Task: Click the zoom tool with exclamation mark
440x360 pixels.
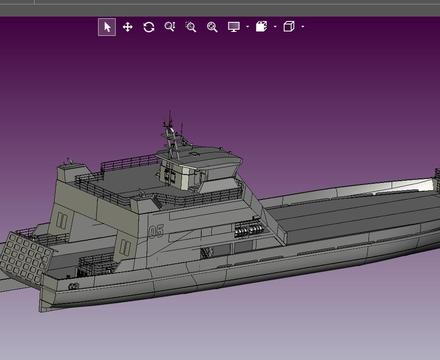Action: pos(170,27)
